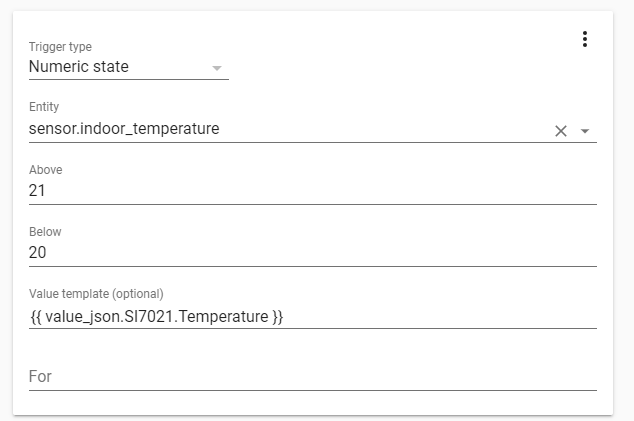
Task: Click the "Trigger type" label
Action: click(x=60, y=47)
